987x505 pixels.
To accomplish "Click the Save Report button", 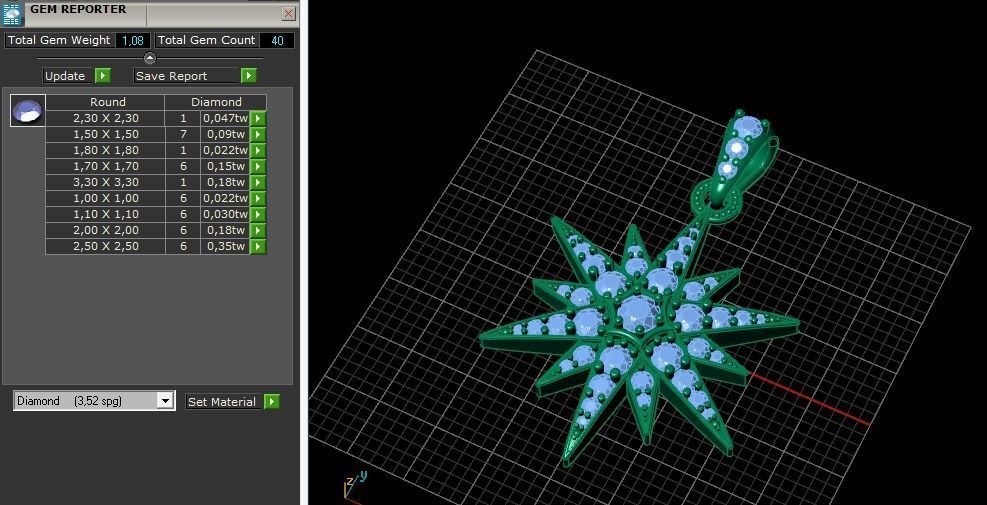I will point(186,76).
